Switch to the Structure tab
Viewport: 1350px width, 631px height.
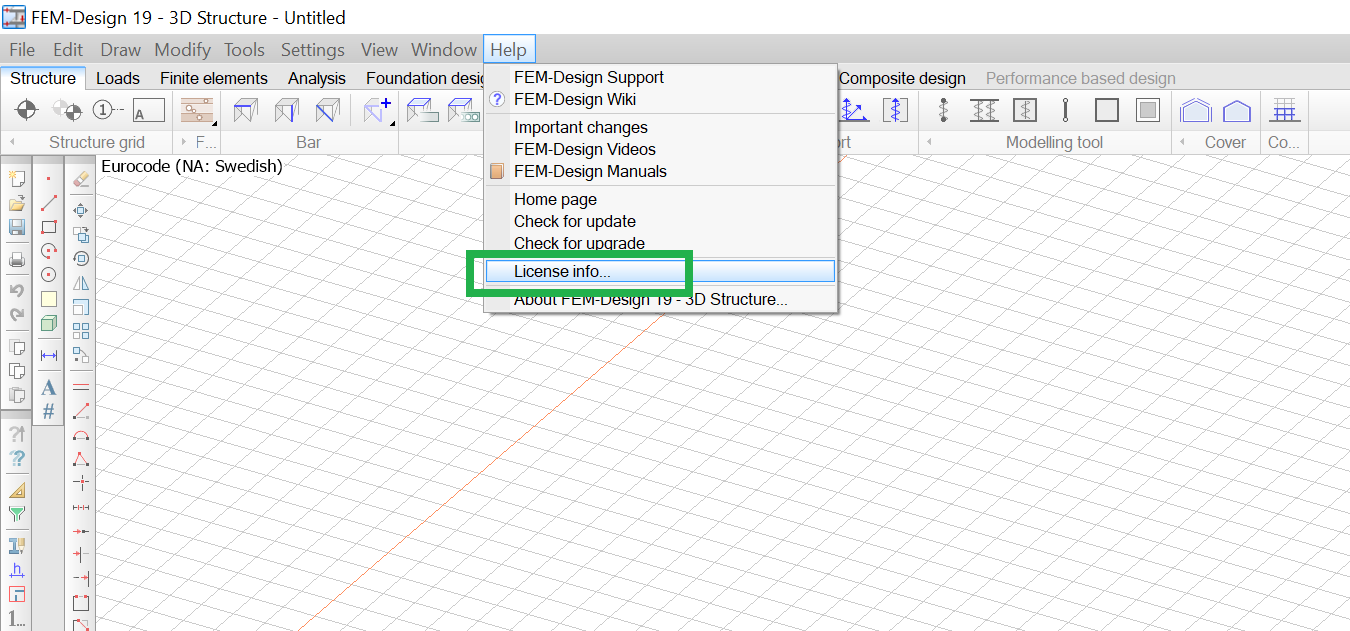click(x=43, y=78)
